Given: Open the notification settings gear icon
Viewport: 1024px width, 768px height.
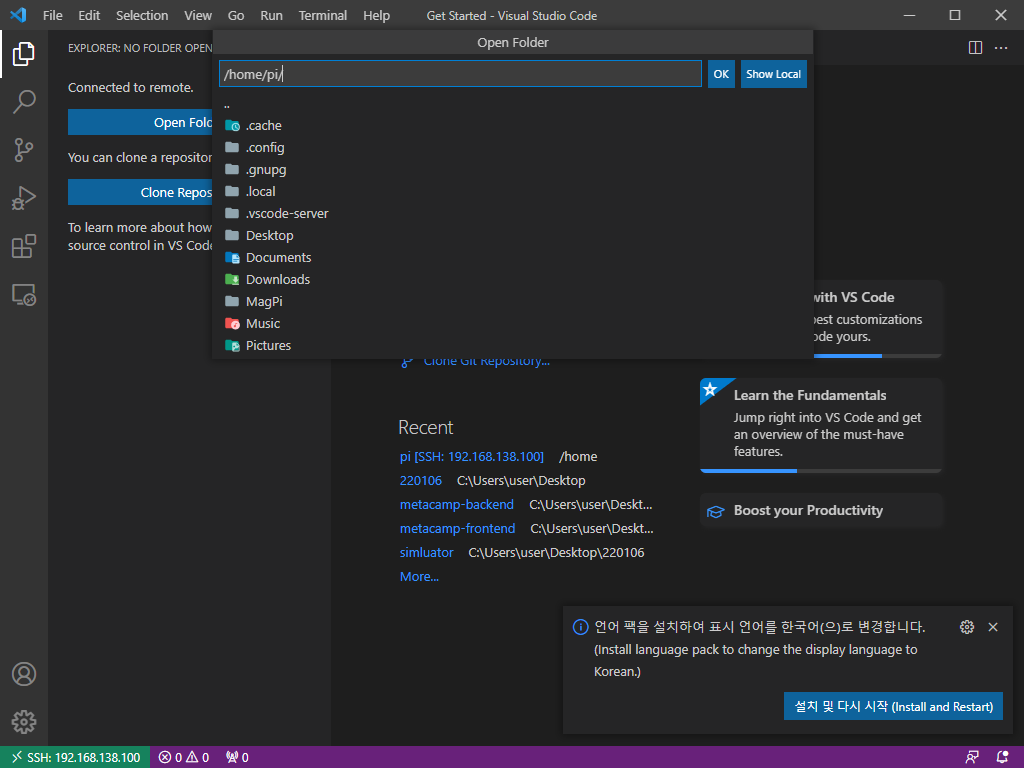Looking at the screenshot, I should 967,627.
